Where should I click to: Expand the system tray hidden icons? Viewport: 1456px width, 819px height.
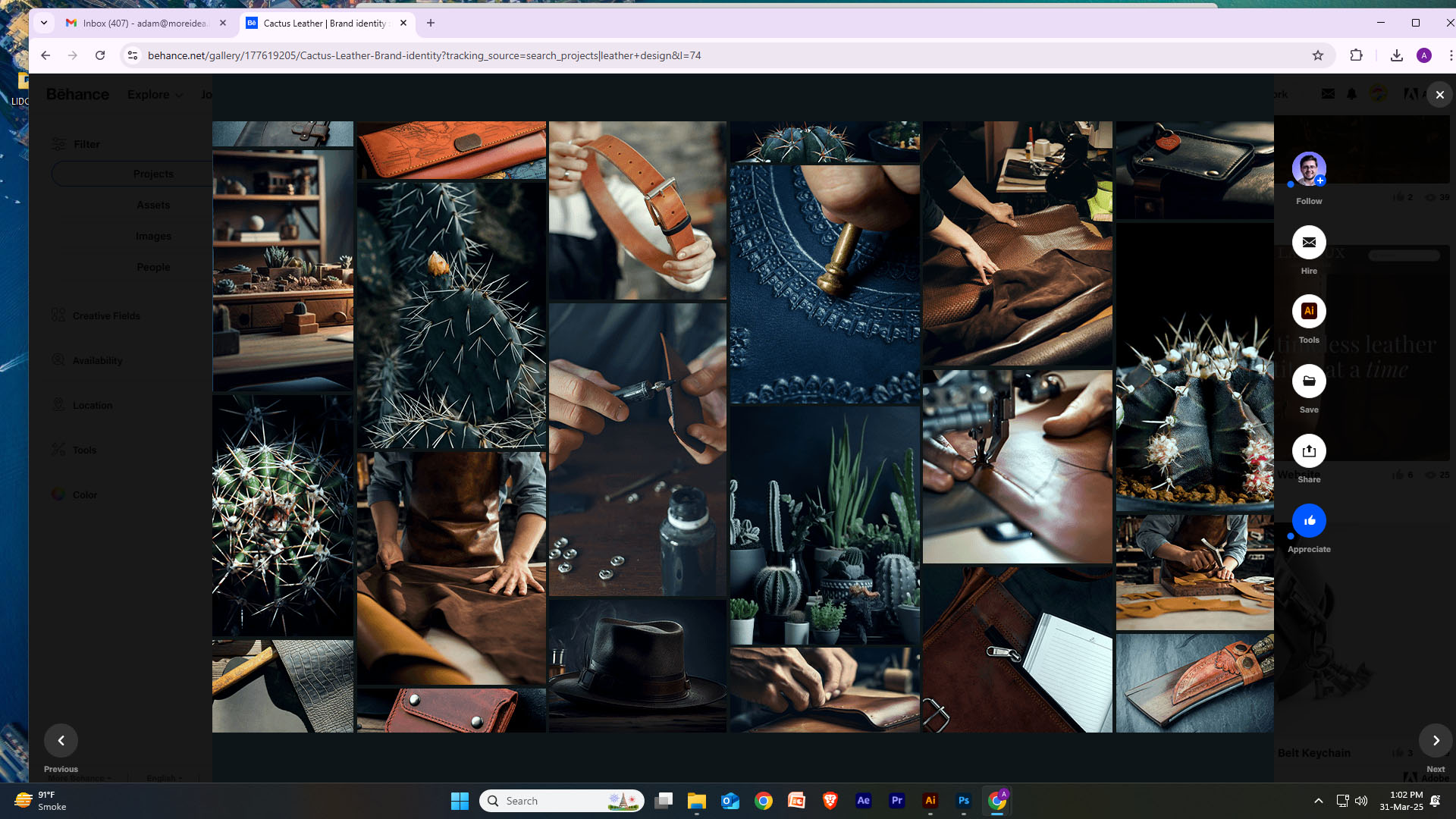point(1319,801)
